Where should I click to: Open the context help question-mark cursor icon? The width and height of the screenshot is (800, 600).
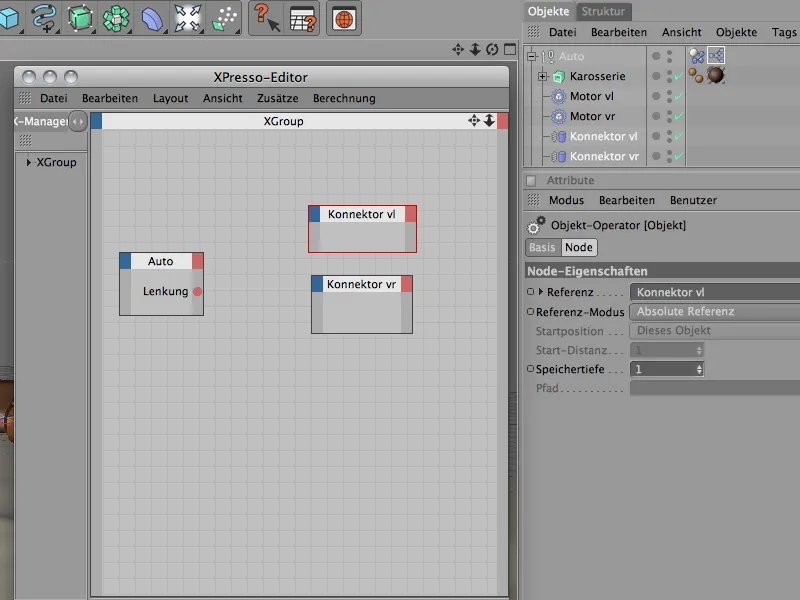(263, 17)
